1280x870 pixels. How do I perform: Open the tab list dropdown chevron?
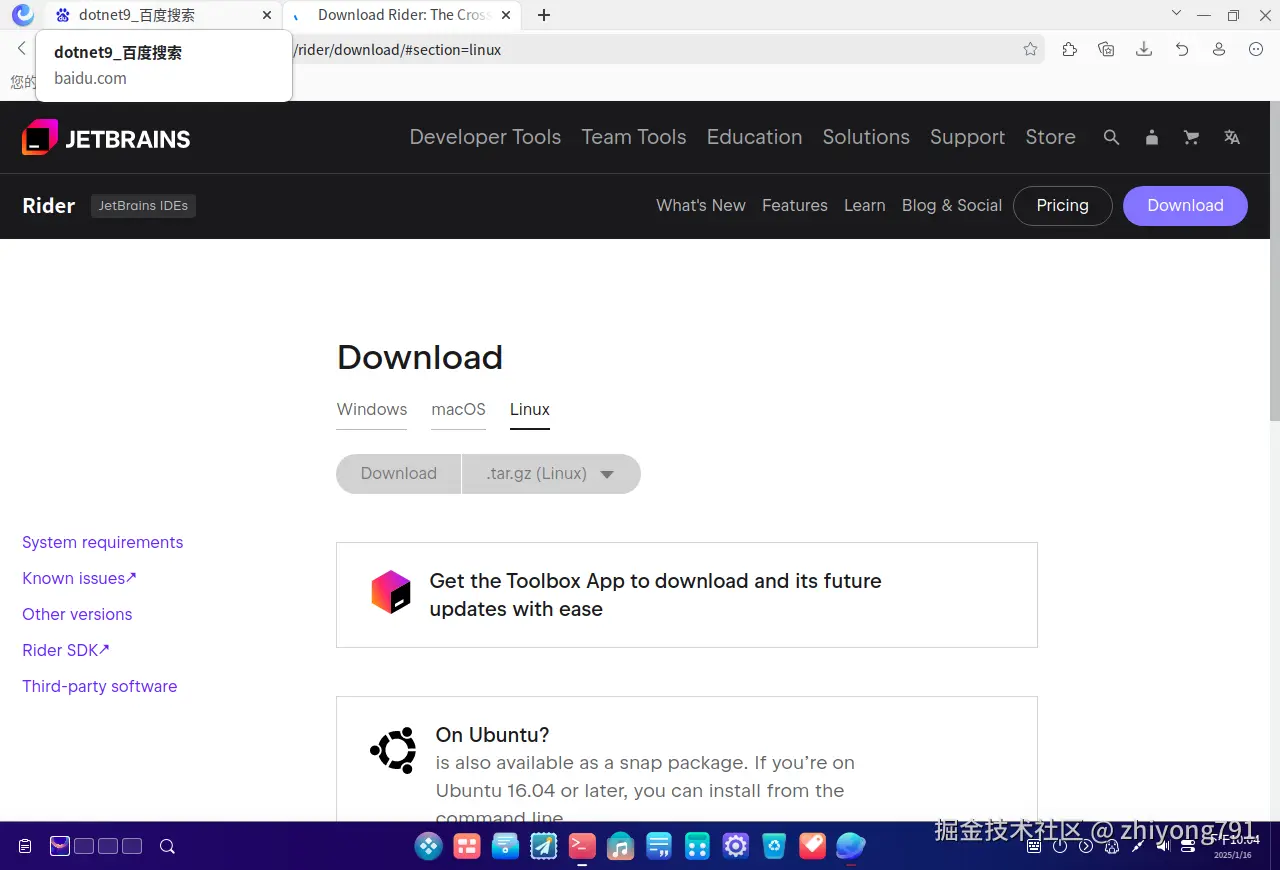1176,14
